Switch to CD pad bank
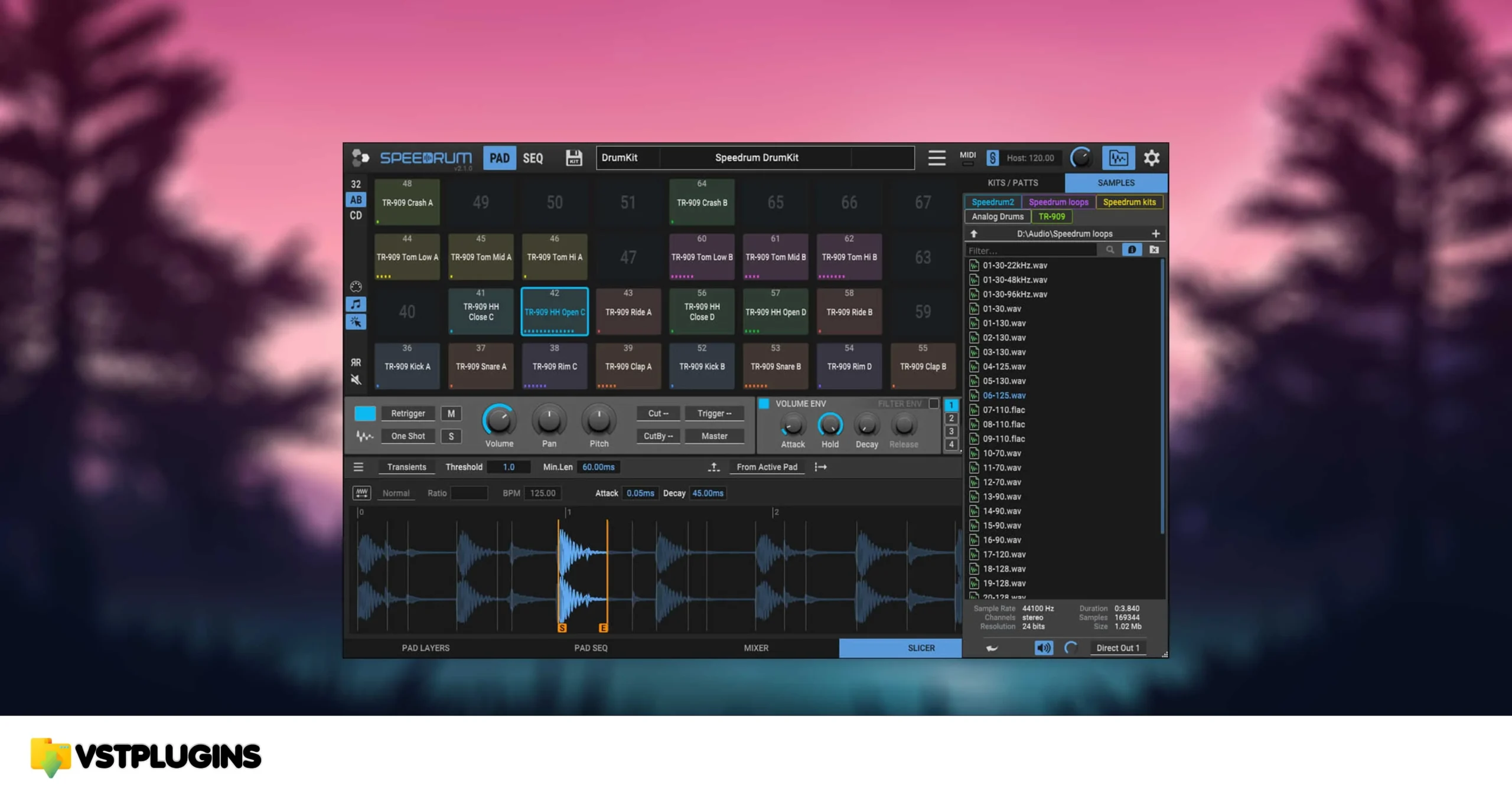Viewport: 1512px width, 801px height. [356, 215]
